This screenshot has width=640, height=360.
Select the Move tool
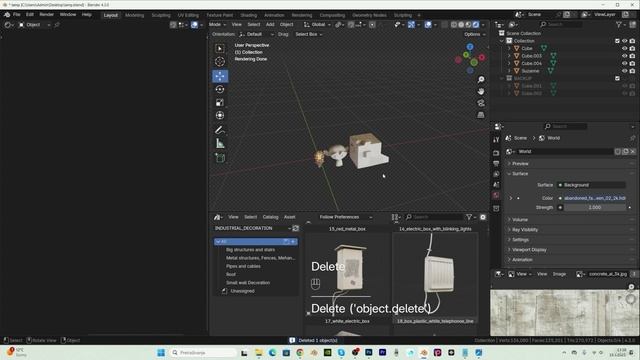coord(220,76)
